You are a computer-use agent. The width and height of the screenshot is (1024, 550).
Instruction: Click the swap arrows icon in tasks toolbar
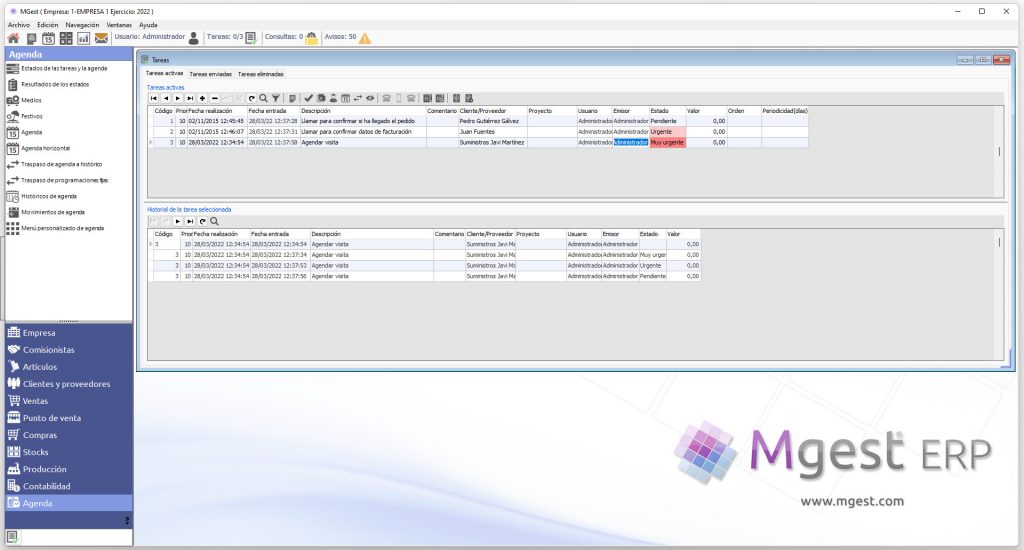[358, 99]
